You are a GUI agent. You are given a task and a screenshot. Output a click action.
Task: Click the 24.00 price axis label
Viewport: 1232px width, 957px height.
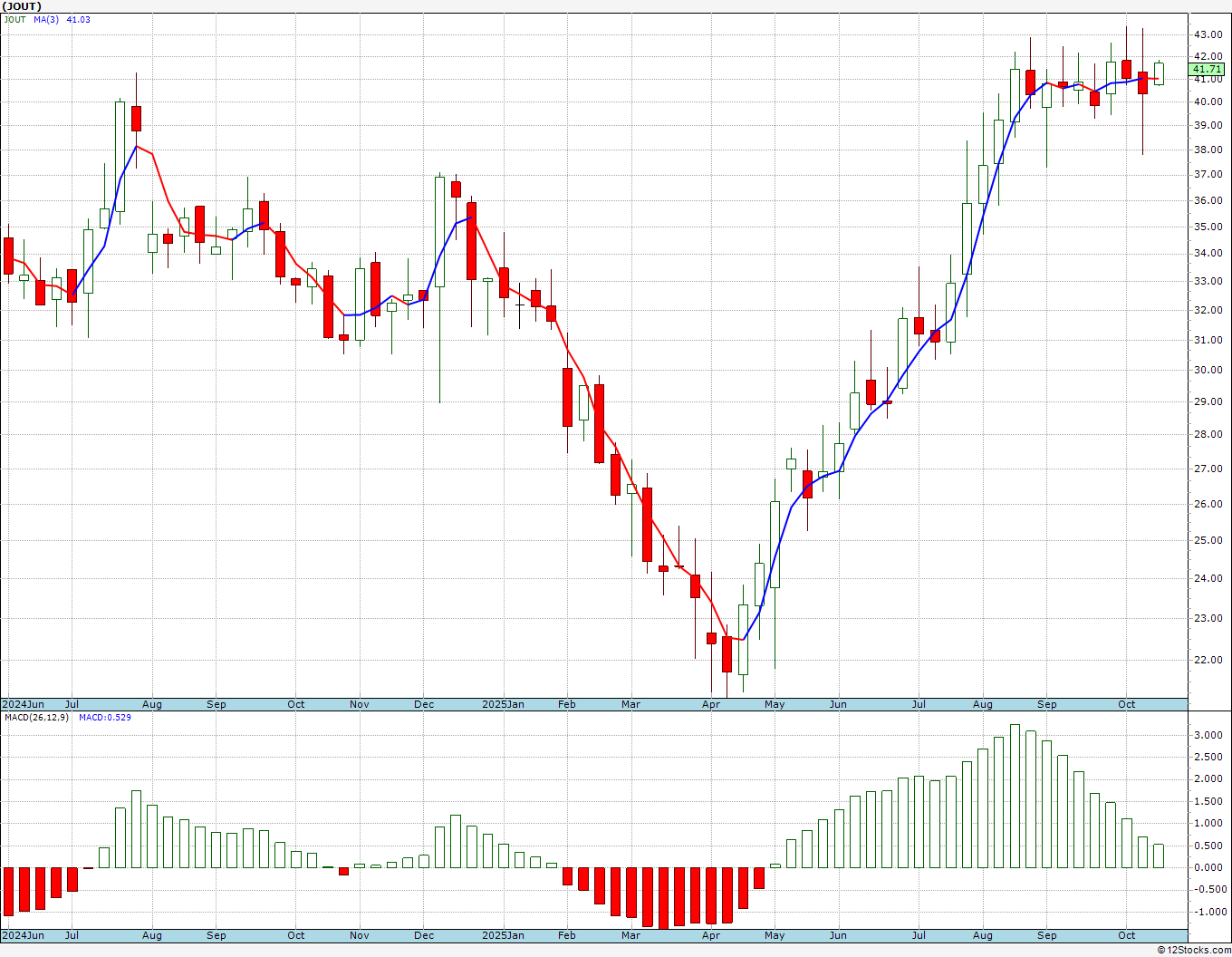(1208, 578)
